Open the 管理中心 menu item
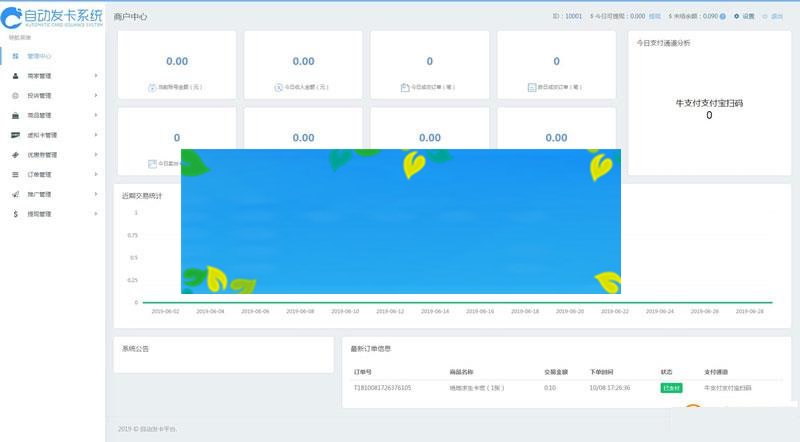 click(40, 56)
